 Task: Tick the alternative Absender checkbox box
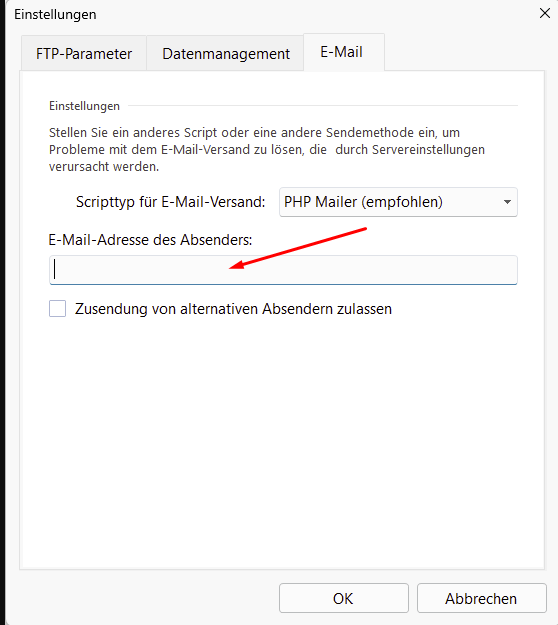[x=57, y=309]
